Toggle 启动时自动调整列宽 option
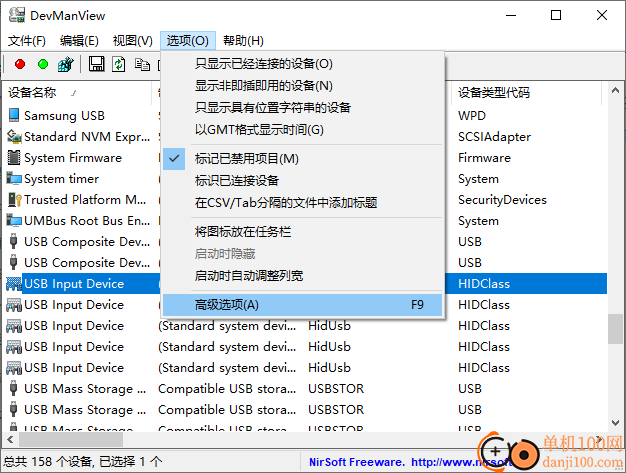Screen dimensions: 626x473 pos(303,275)
